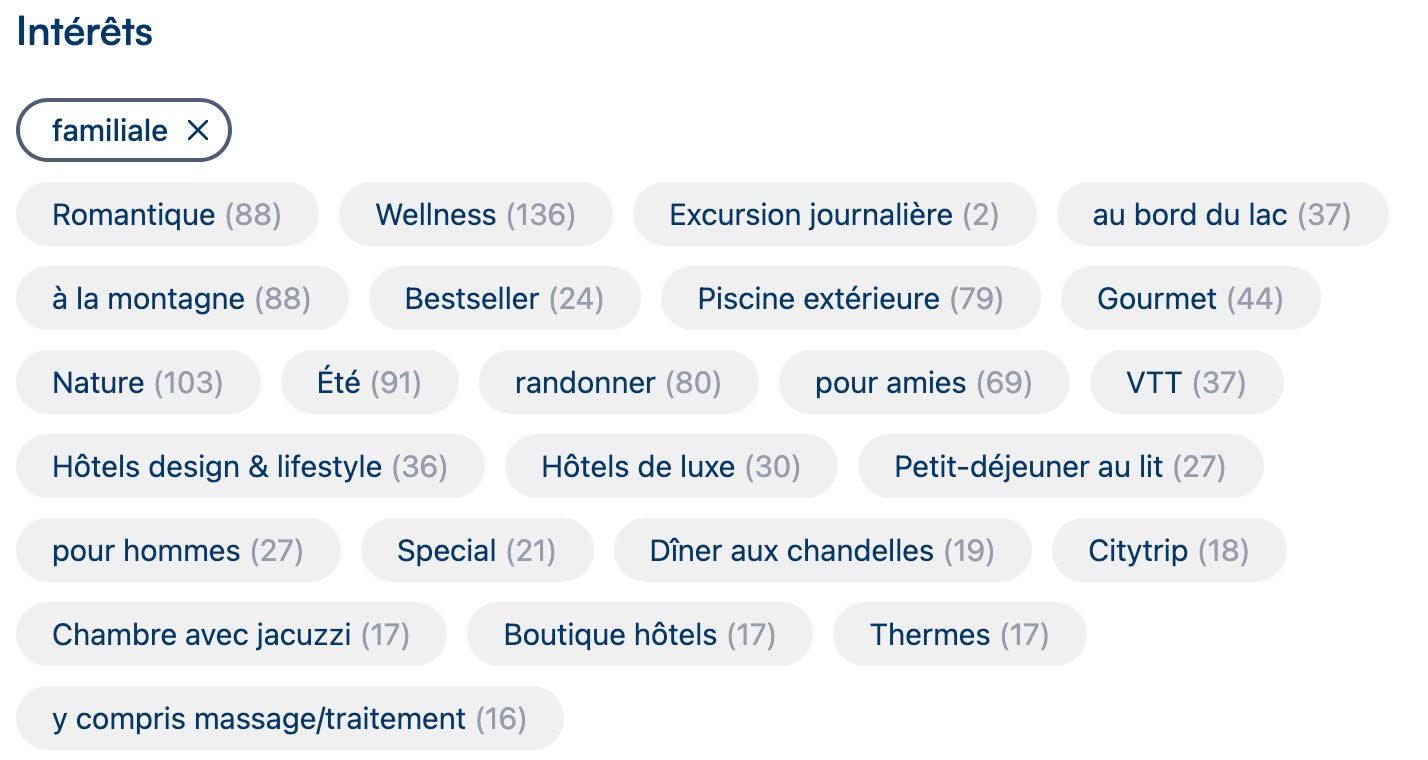Apply the Piscine extérieure filter
The width and height of the screenshot is (1428, 760).
850,298
